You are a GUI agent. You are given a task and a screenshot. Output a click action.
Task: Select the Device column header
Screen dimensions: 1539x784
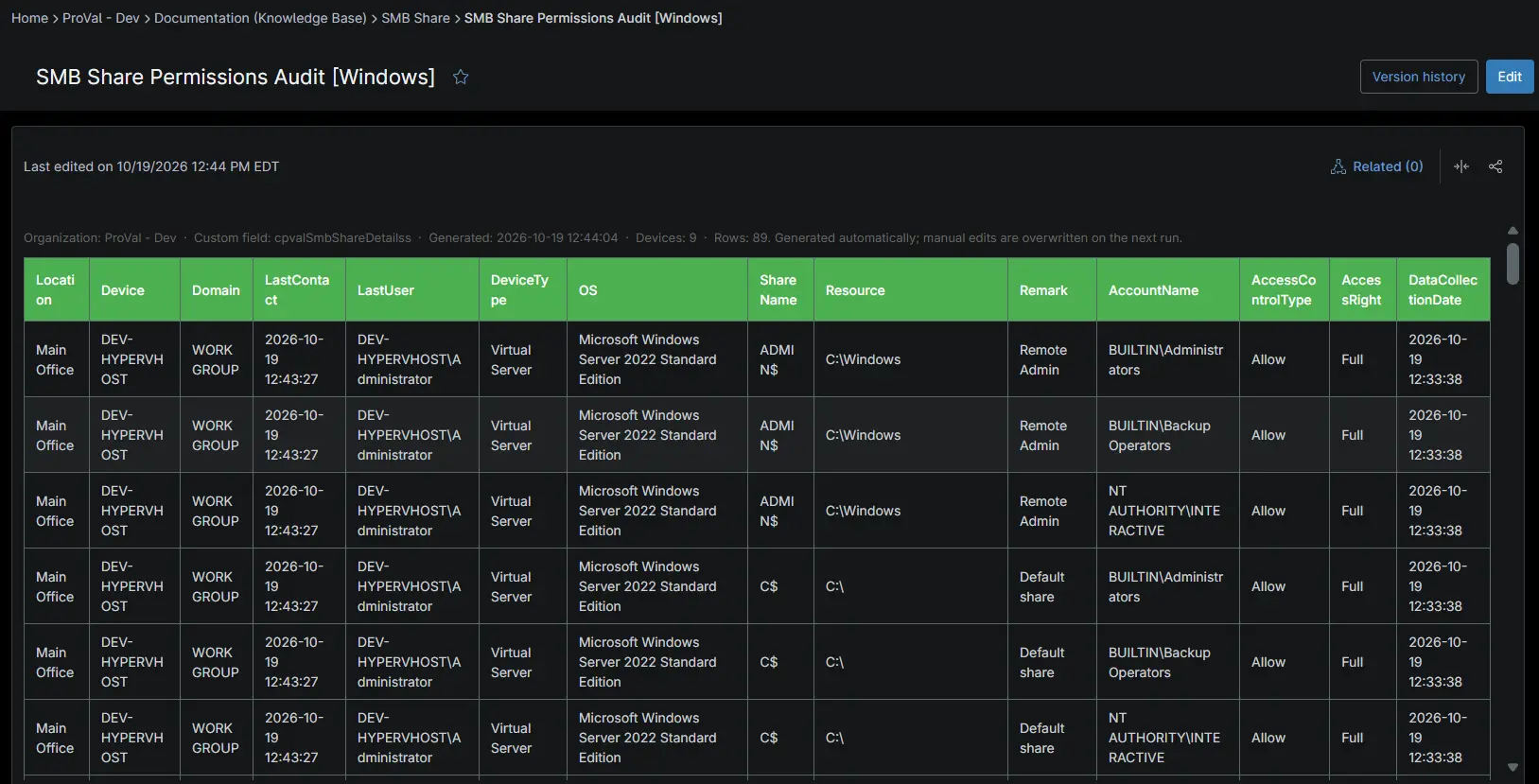point(135,290)
